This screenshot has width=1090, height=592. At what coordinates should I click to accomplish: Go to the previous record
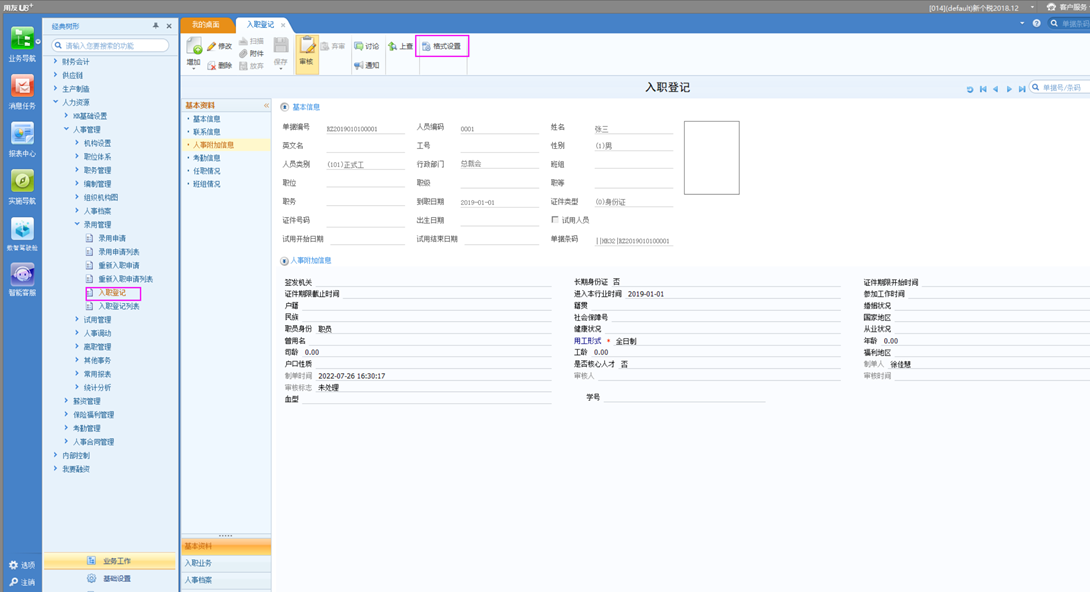point(995,89)
